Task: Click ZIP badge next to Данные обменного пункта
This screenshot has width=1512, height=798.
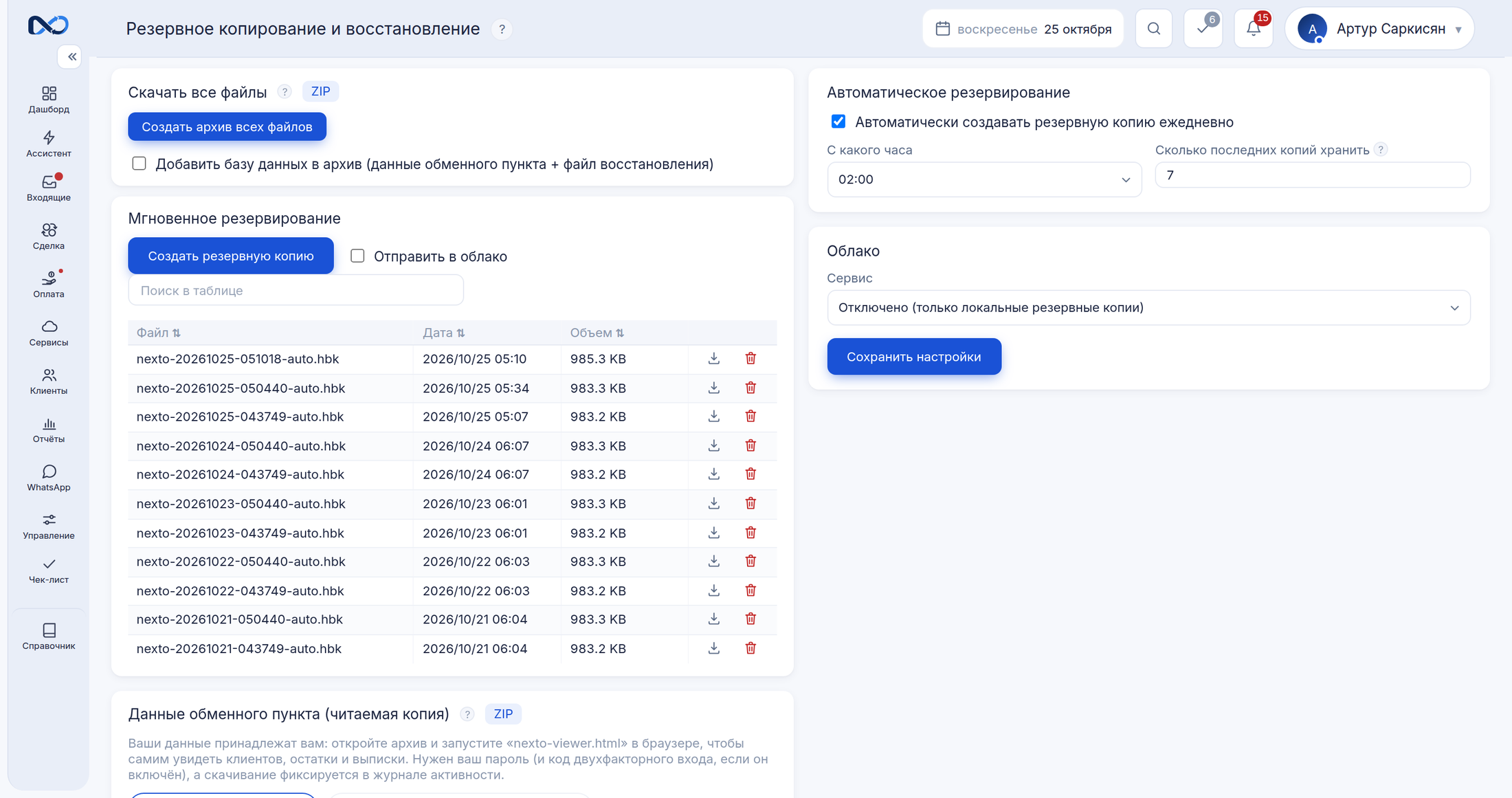Action: tap(503, 713)
